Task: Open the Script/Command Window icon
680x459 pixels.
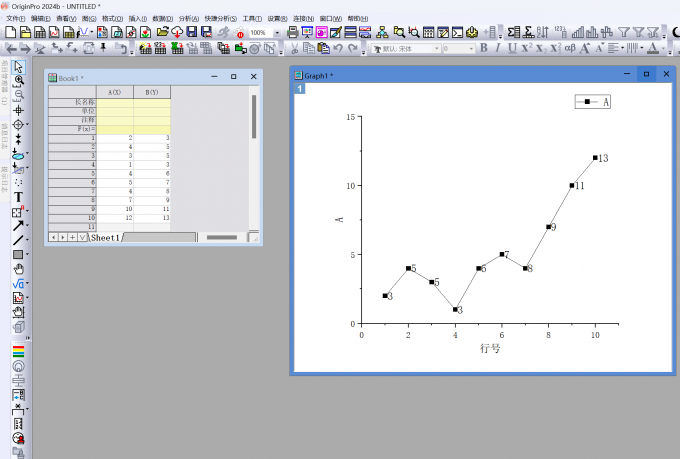Action: tap(458, 32)
